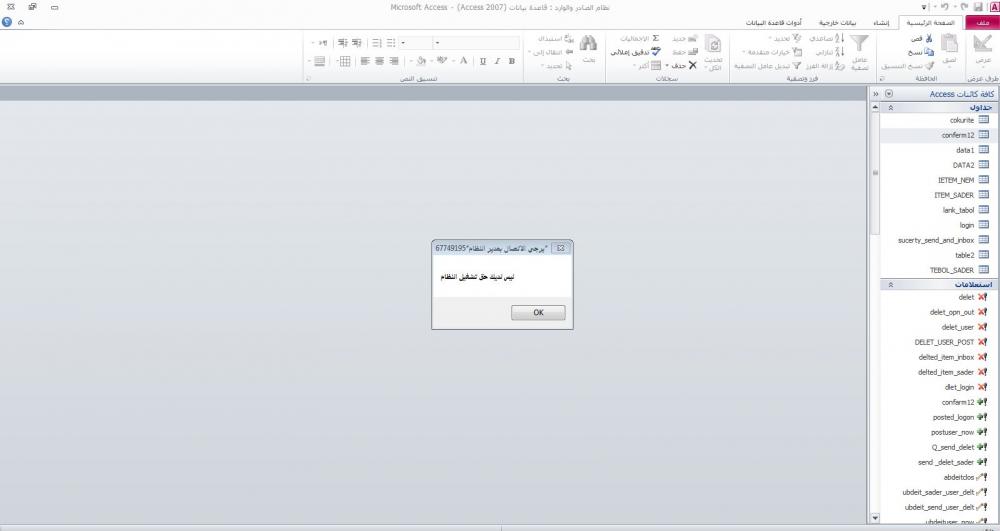Click the navigation pane scrollbar up arrow
This screenshot has width=1000, height=531.
pos(875,108)
